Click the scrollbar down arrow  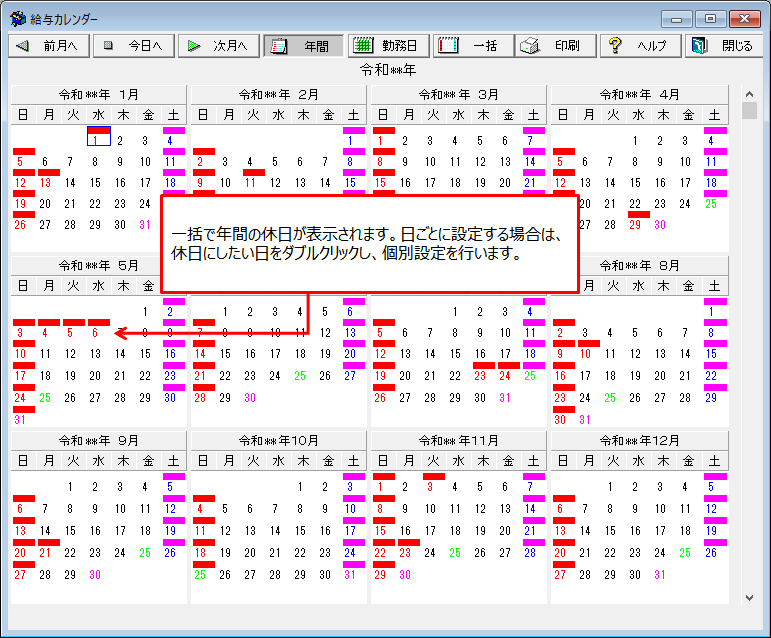tap(749, 597)
